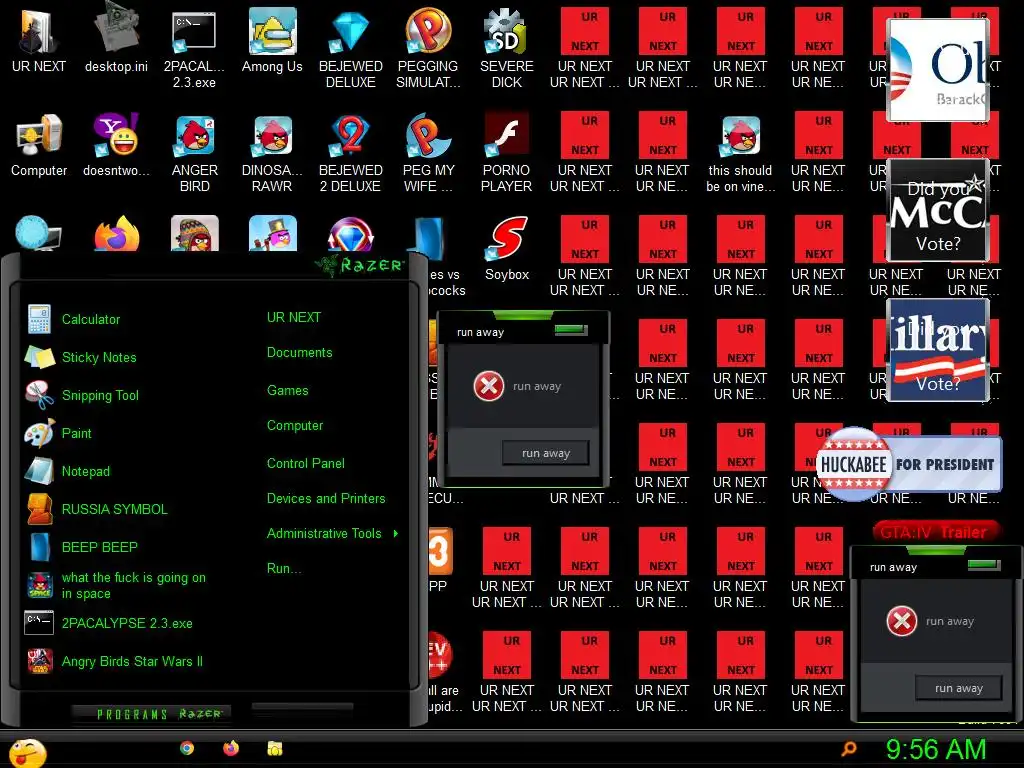The width and height of the screenshot is (1024, 768).
Task: Open the PEGGING SIMULAT... desktop icon
Action: pyautogui.click(x=428, y=48)
